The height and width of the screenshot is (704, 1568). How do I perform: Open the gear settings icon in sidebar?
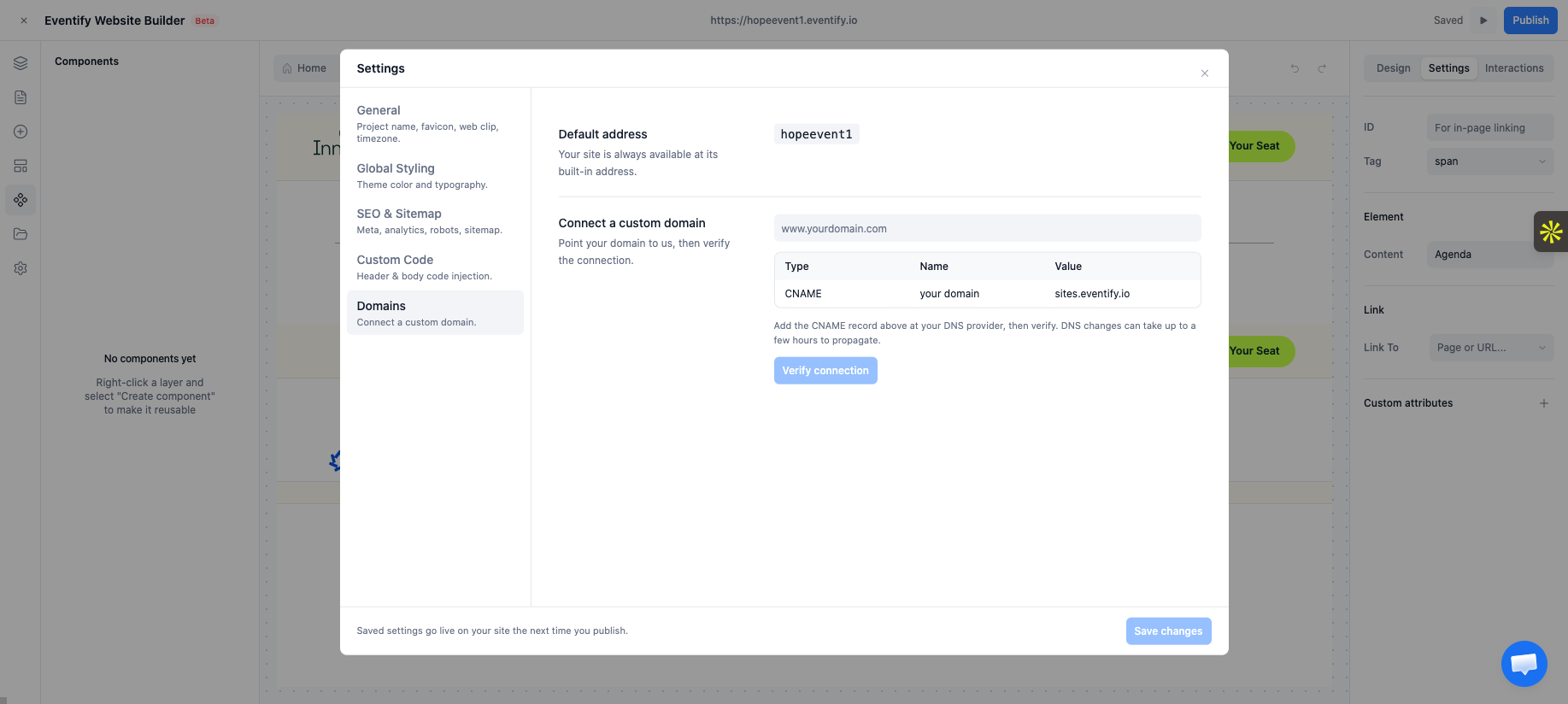point(21,268)
